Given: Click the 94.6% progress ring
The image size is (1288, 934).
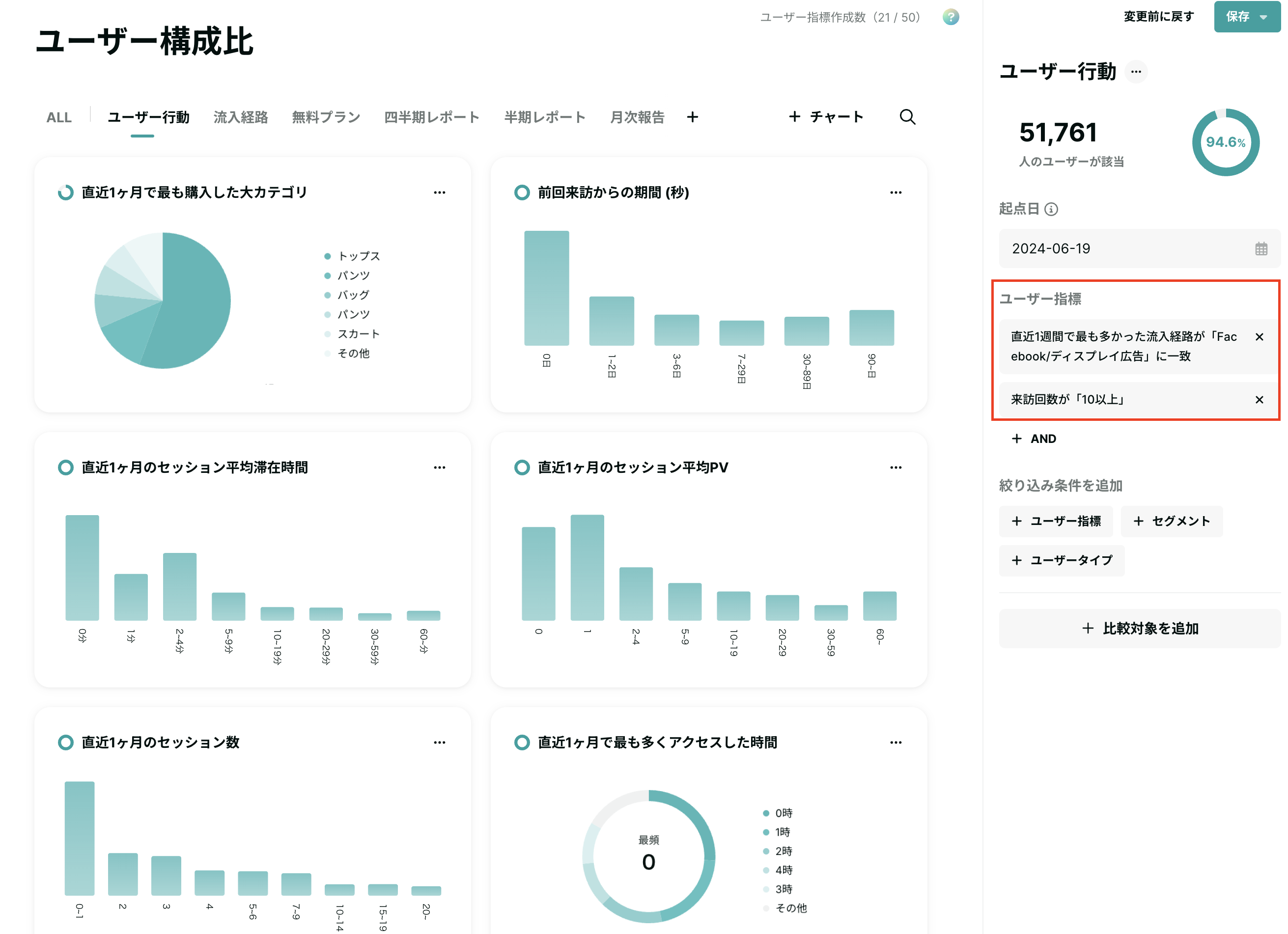Looking at the screenshot, I should (x=1226, y=142).
